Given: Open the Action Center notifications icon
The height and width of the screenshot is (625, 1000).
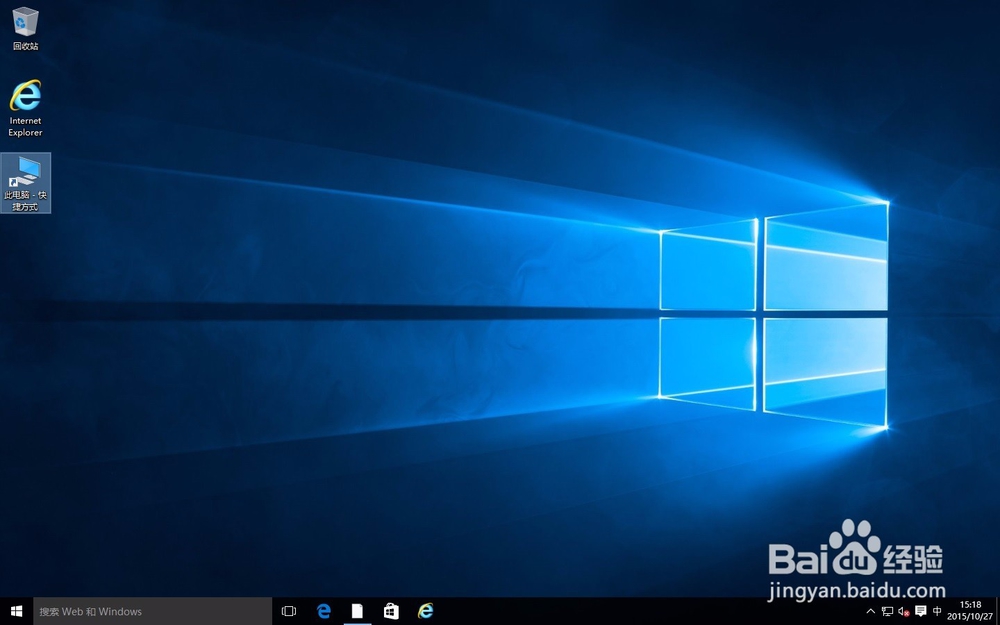Looking at the screenshot, I should [920, 611].
